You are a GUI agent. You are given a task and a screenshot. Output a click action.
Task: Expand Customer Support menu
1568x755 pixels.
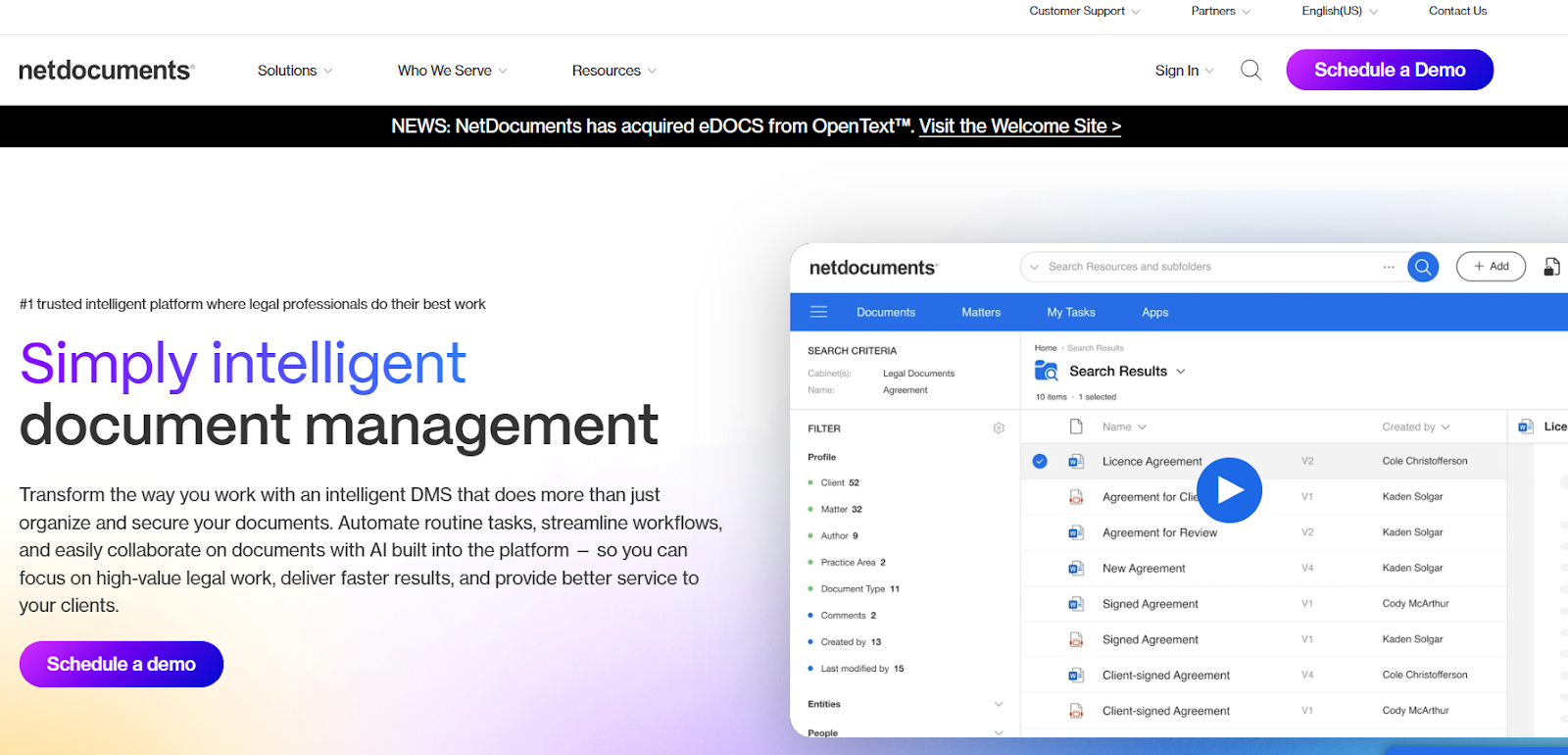(1085, 11)
